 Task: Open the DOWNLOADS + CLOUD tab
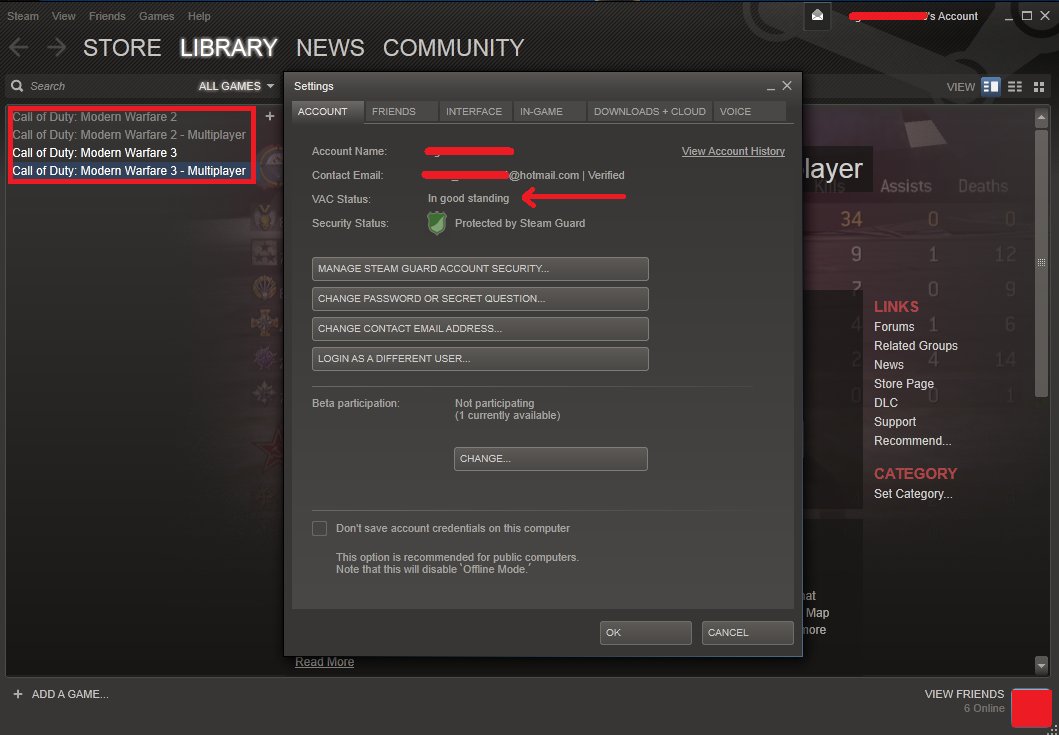(650, 111)
